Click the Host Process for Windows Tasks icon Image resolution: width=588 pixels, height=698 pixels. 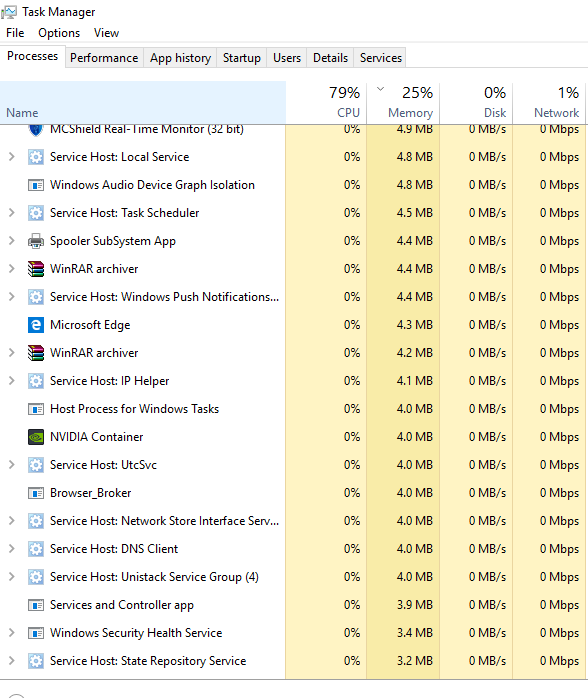tap(36, 409)
